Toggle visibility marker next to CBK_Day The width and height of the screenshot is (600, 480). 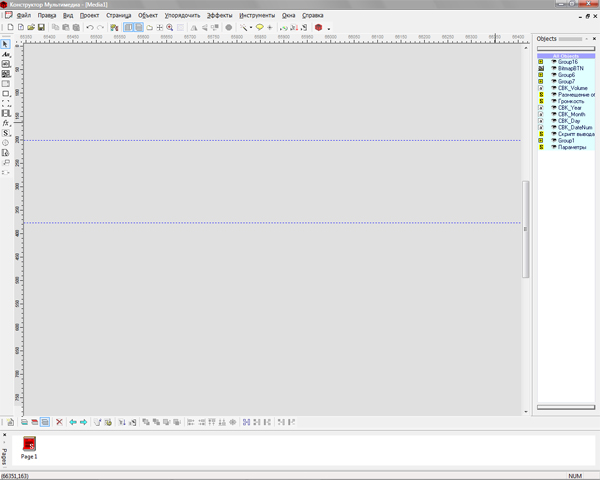pyautogui.click(x=553, y=121)
